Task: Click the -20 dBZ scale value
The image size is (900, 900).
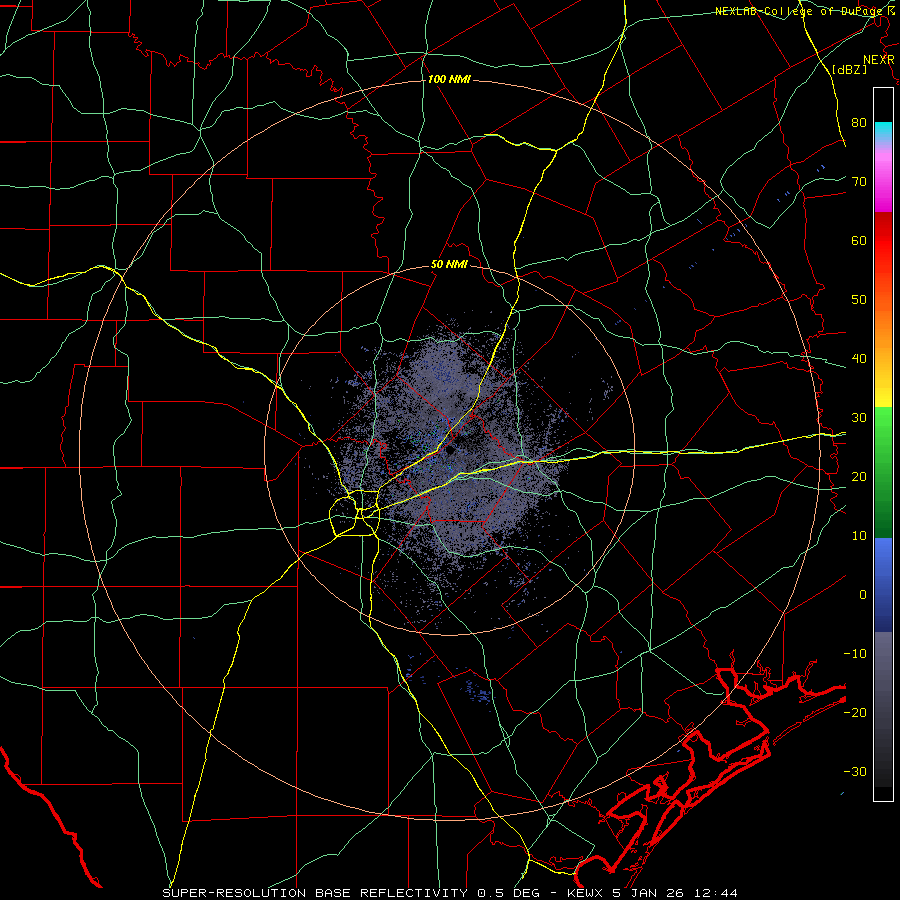Action: tap(855, 713)
